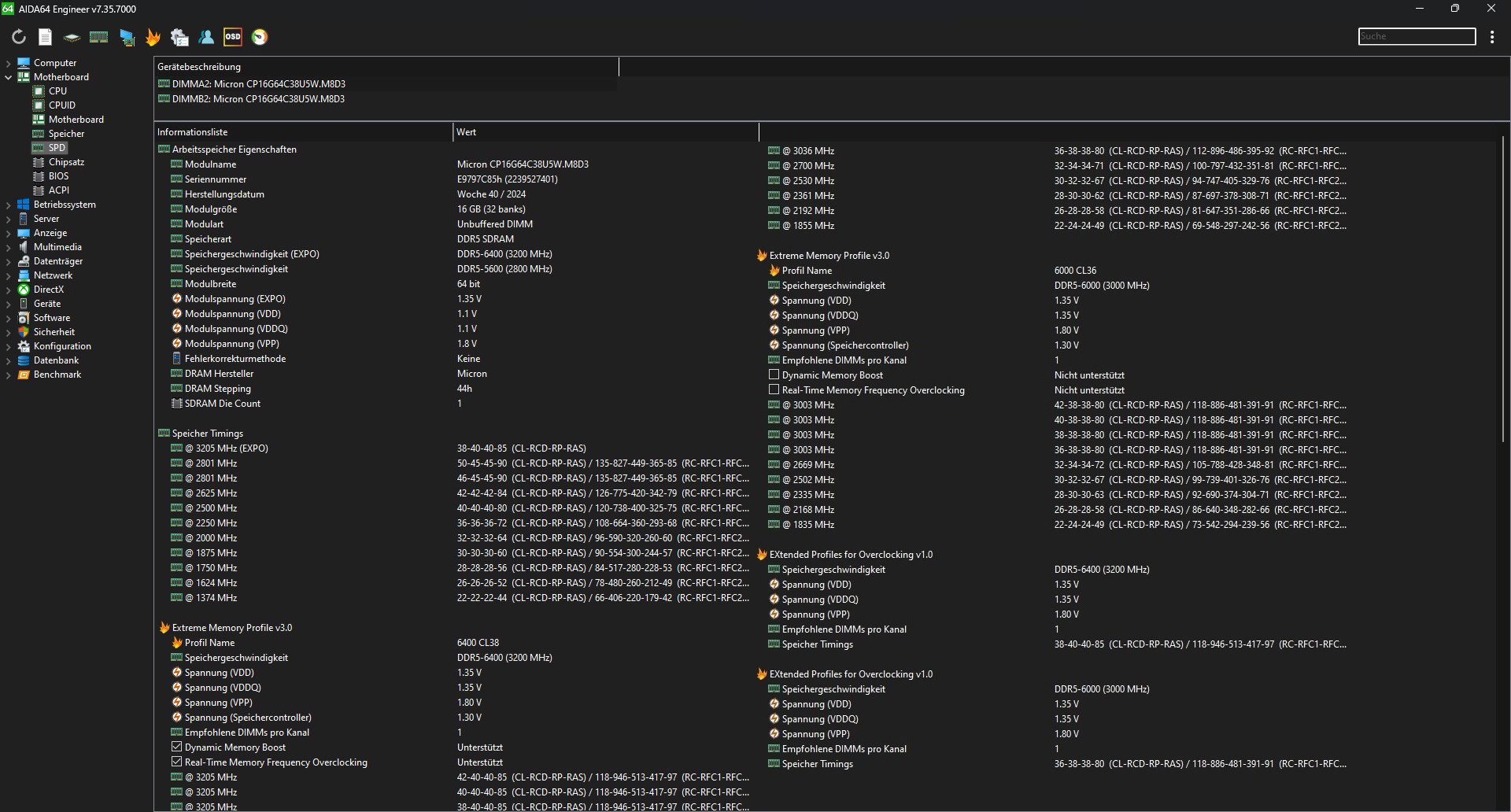Open Chipsatz in the sidebar
Viewport: 1511px width, 812px height.
pos(66,162)
